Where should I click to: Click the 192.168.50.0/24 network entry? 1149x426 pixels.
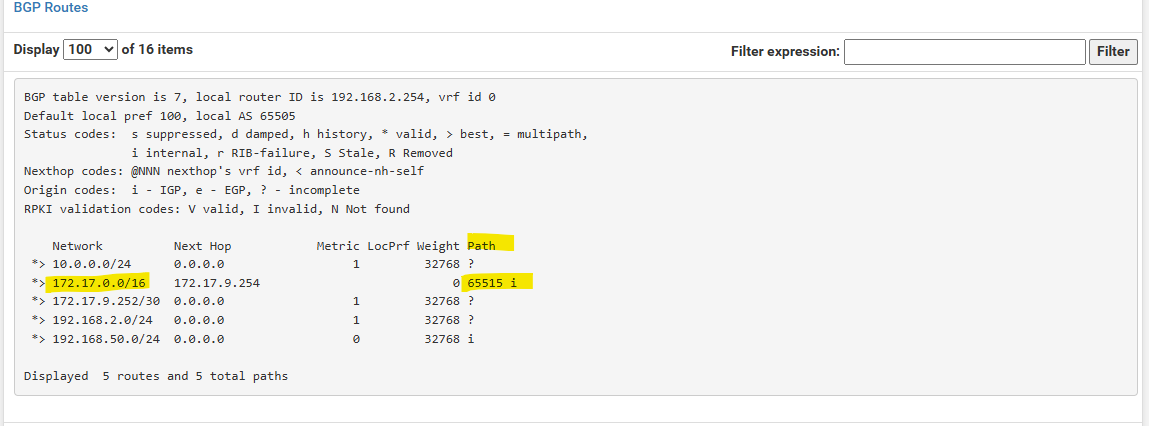click(x=106, y=339)
